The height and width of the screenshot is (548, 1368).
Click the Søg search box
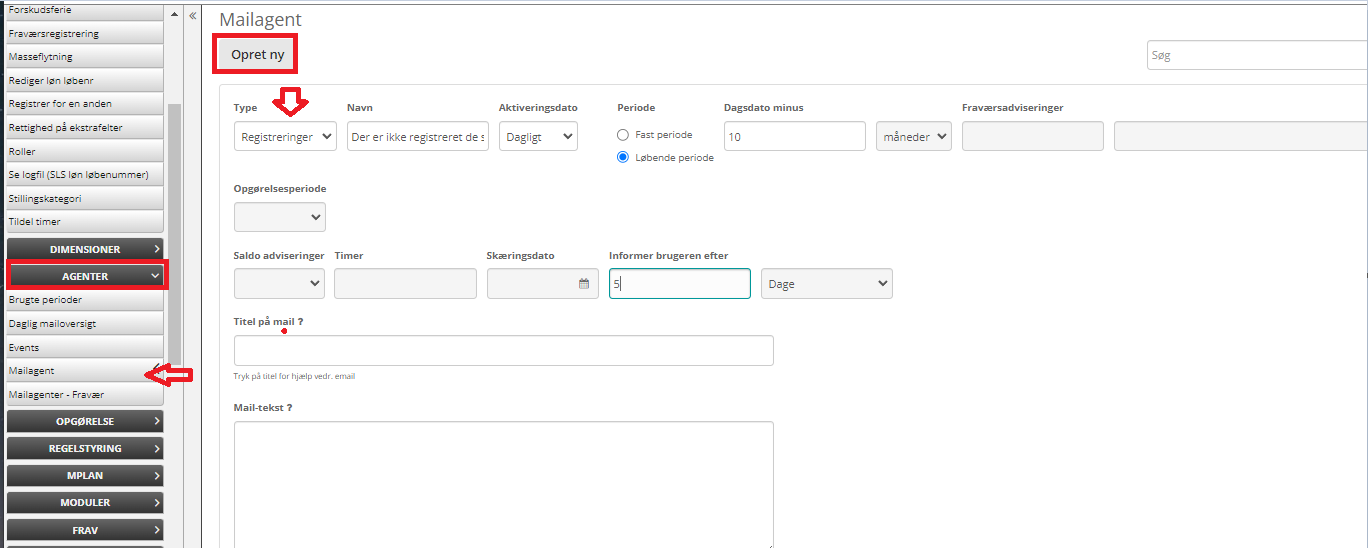coord(1256,56)
